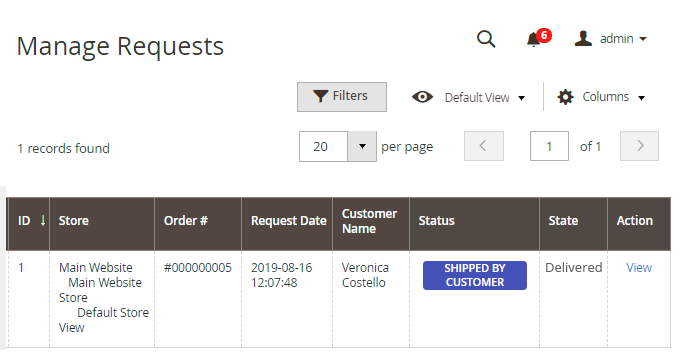Click the Columns gear icon
The width and height of the screenshot is (684, 361).
tap(565, 97)
